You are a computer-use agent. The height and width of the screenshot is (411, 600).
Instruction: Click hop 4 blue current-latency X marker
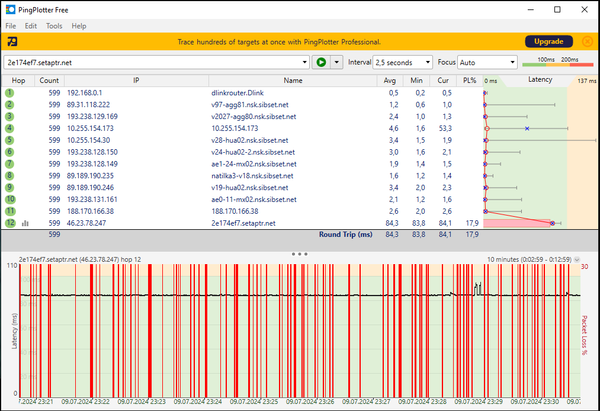coord(527,128)
